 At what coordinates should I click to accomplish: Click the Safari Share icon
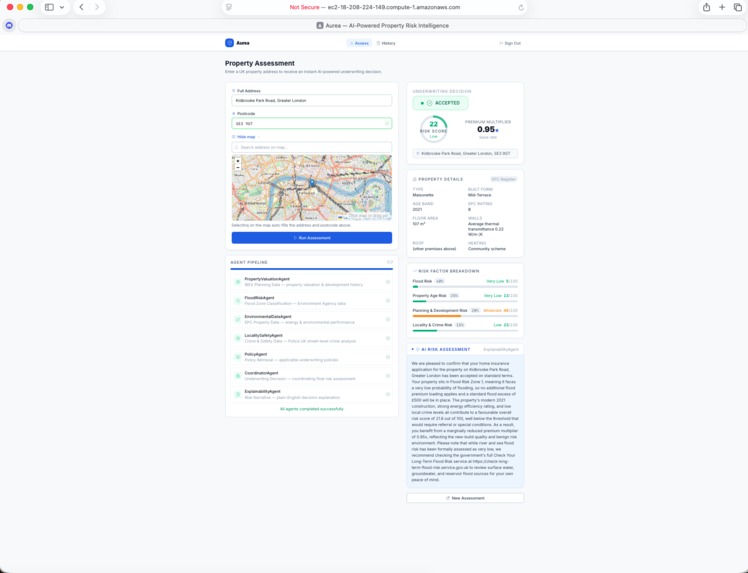(706, 7)
